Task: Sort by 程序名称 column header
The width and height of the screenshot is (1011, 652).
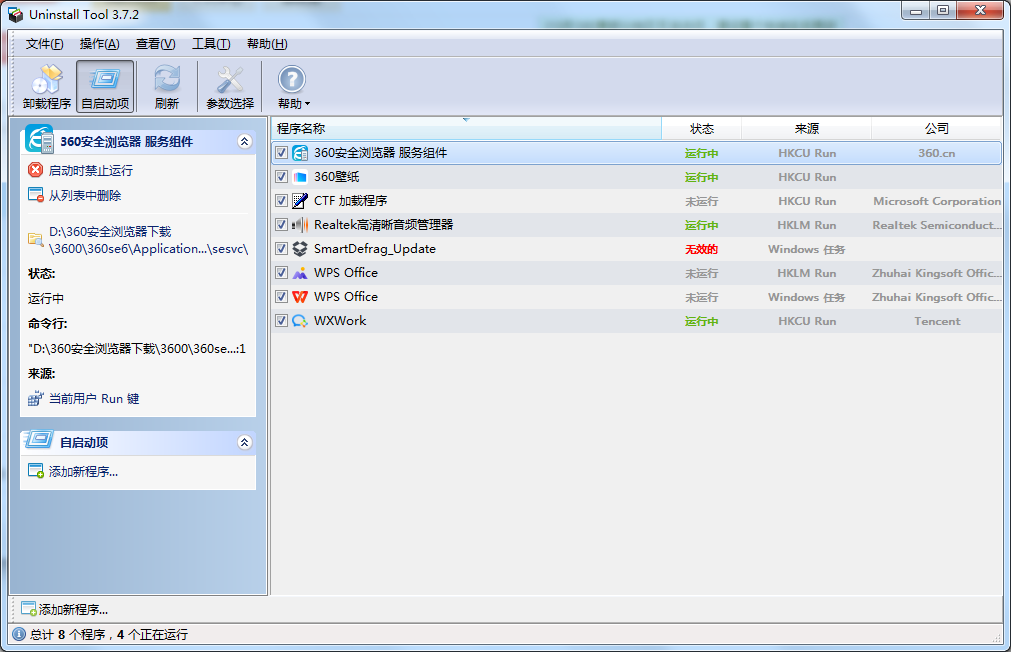Action: click(x=466, y=128)
